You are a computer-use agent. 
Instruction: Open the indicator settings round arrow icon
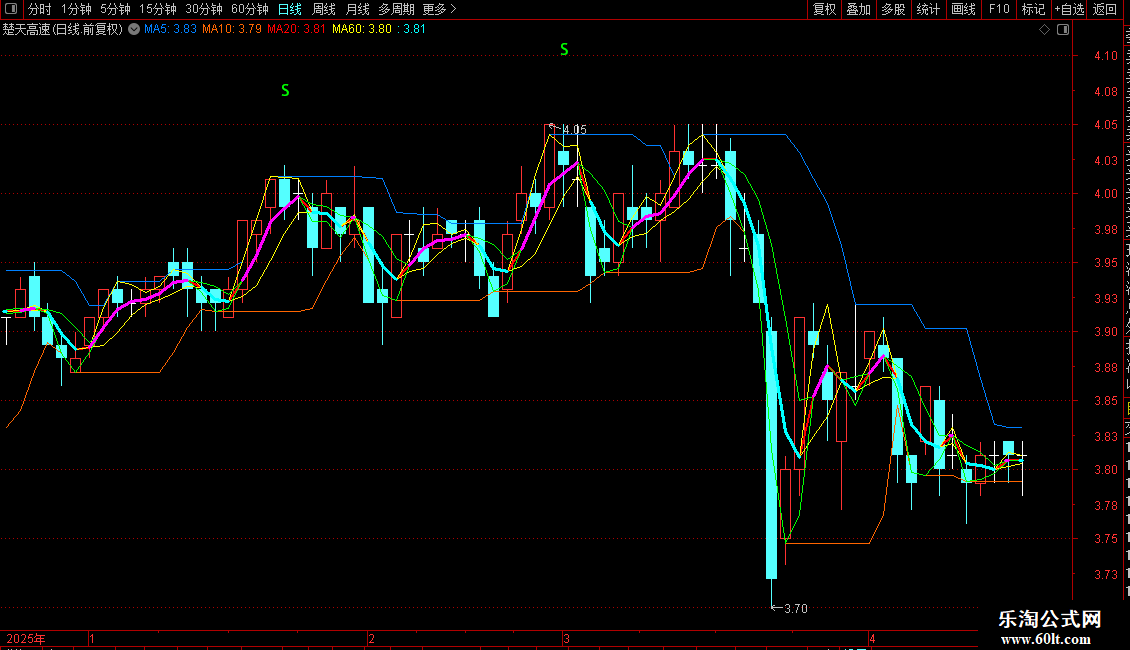point(134,30)
